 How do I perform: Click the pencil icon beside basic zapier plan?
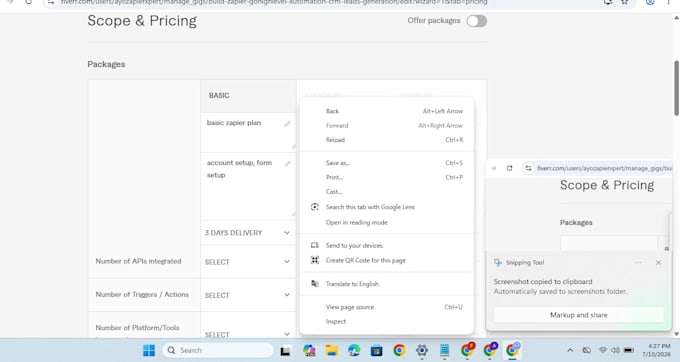[x=287, y=124]
